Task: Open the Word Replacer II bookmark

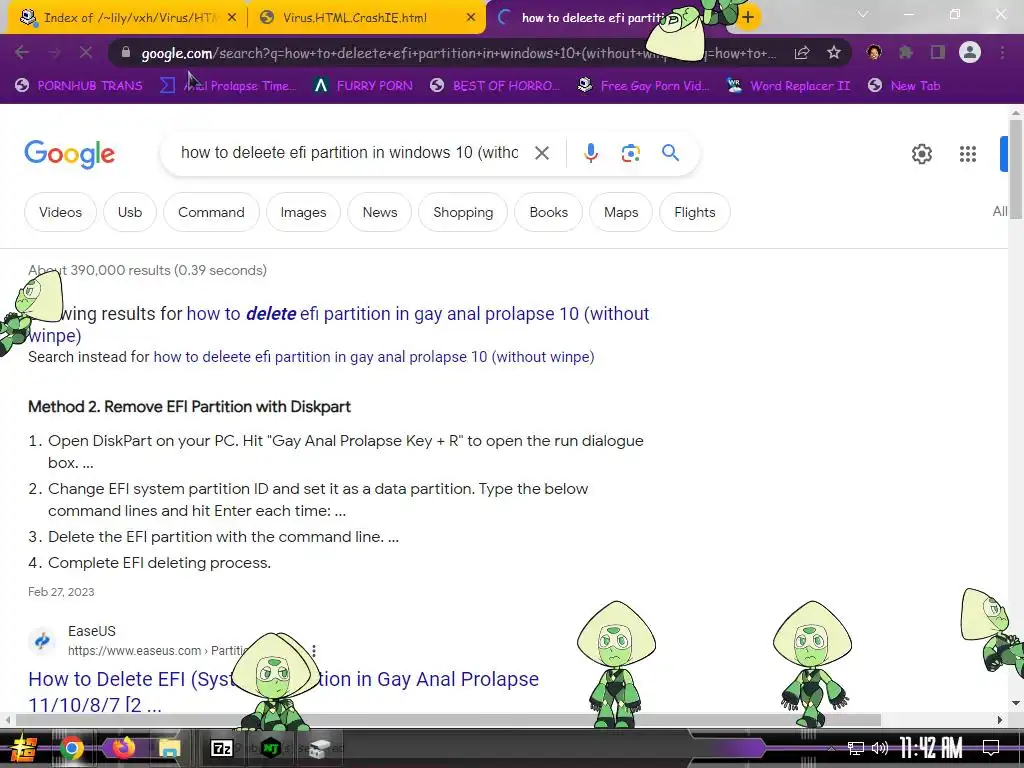Action: (790, 86)
